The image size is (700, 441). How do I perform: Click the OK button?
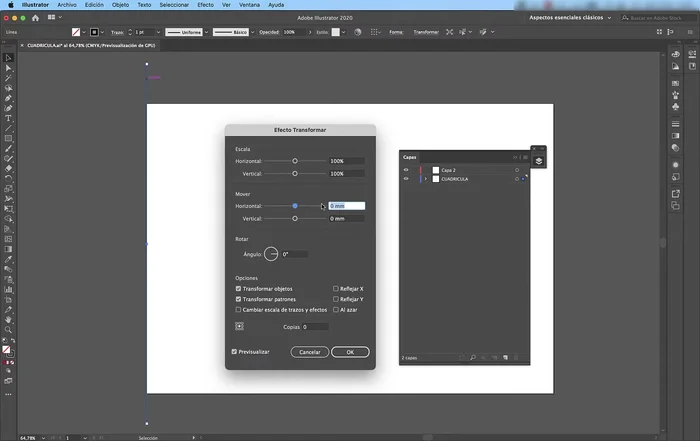pyautogui.click(x=350, y=352)
